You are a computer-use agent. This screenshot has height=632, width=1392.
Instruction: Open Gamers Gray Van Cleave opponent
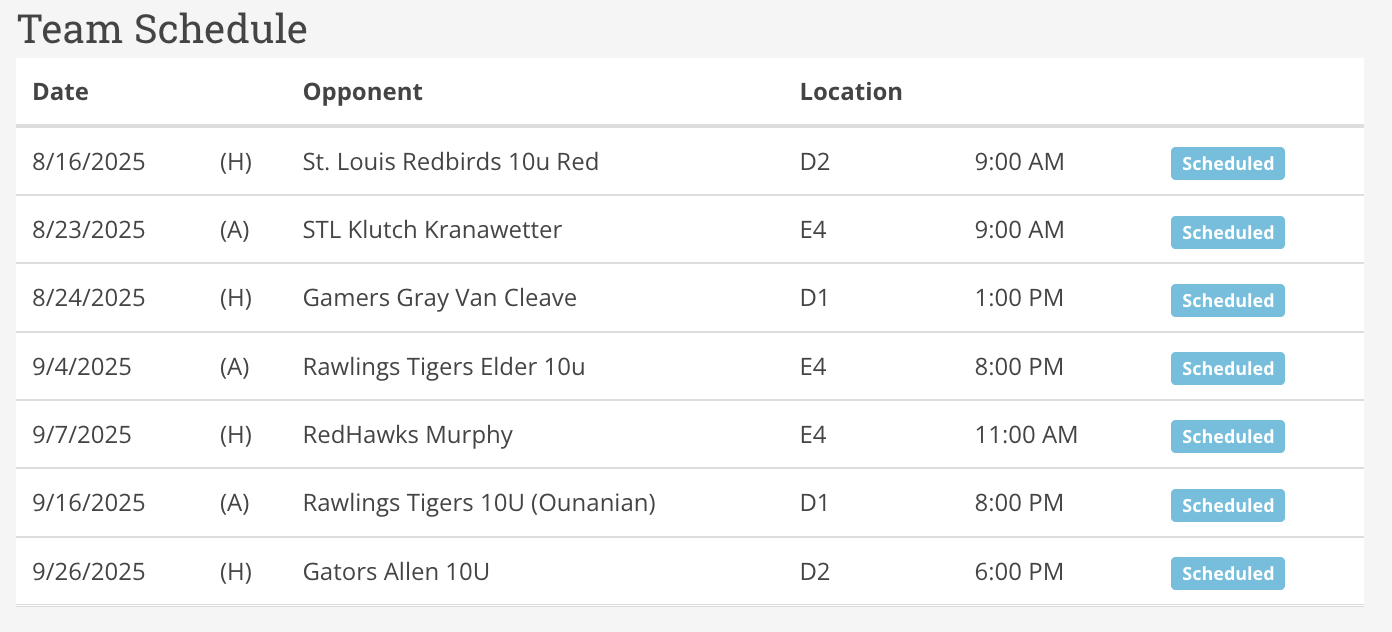click(x=440, y=298)
